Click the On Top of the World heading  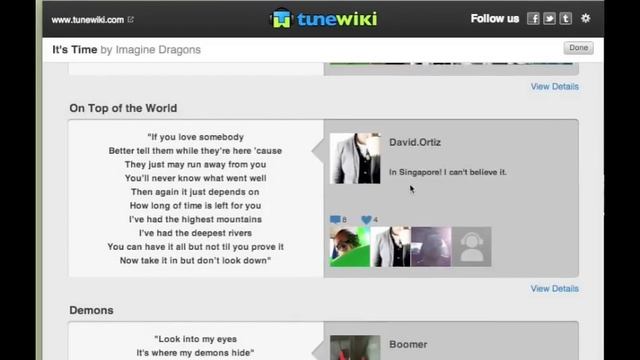[x=123, y=108]
